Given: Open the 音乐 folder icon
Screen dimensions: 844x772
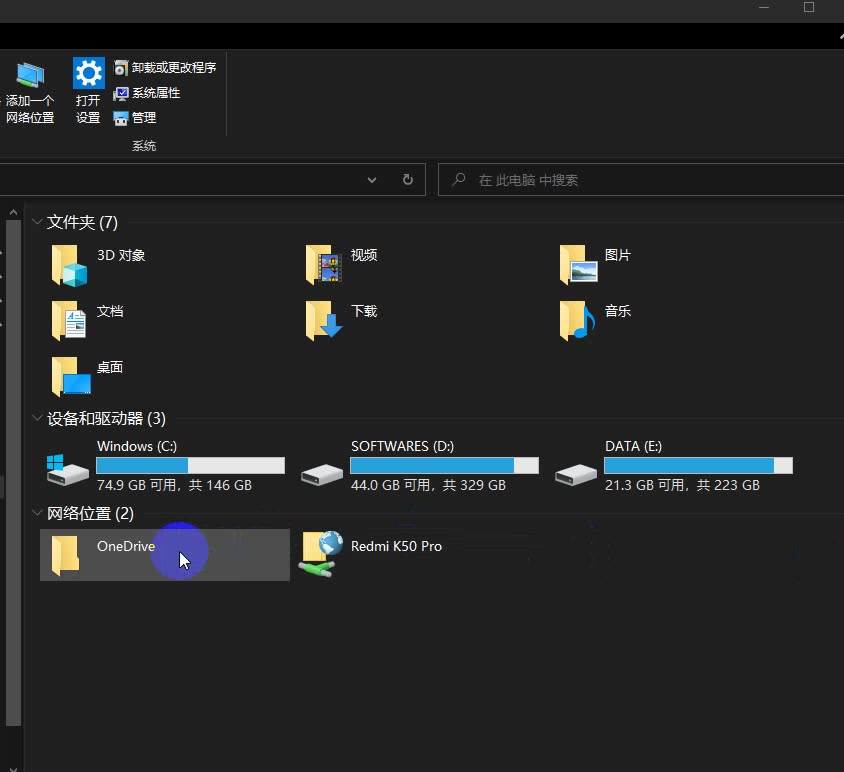Looking at the screenshot, I should 578,321.
